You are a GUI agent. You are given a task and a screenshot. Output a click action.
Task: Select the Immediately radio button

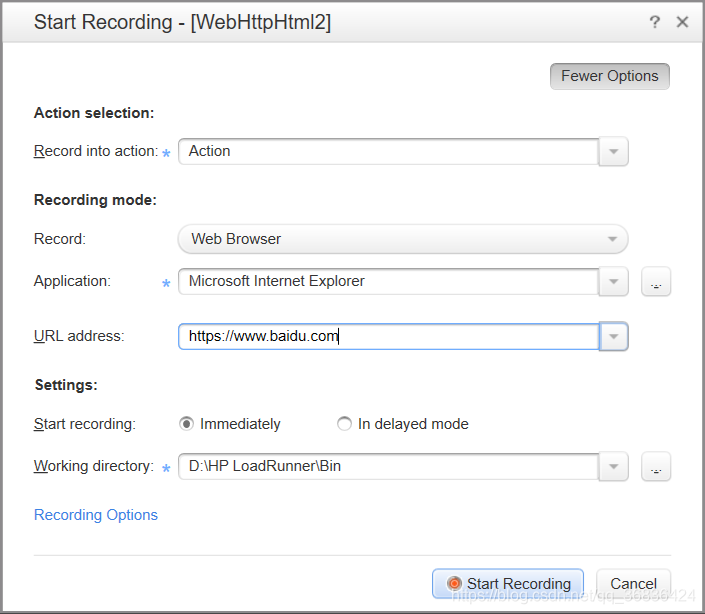(186, 424)
